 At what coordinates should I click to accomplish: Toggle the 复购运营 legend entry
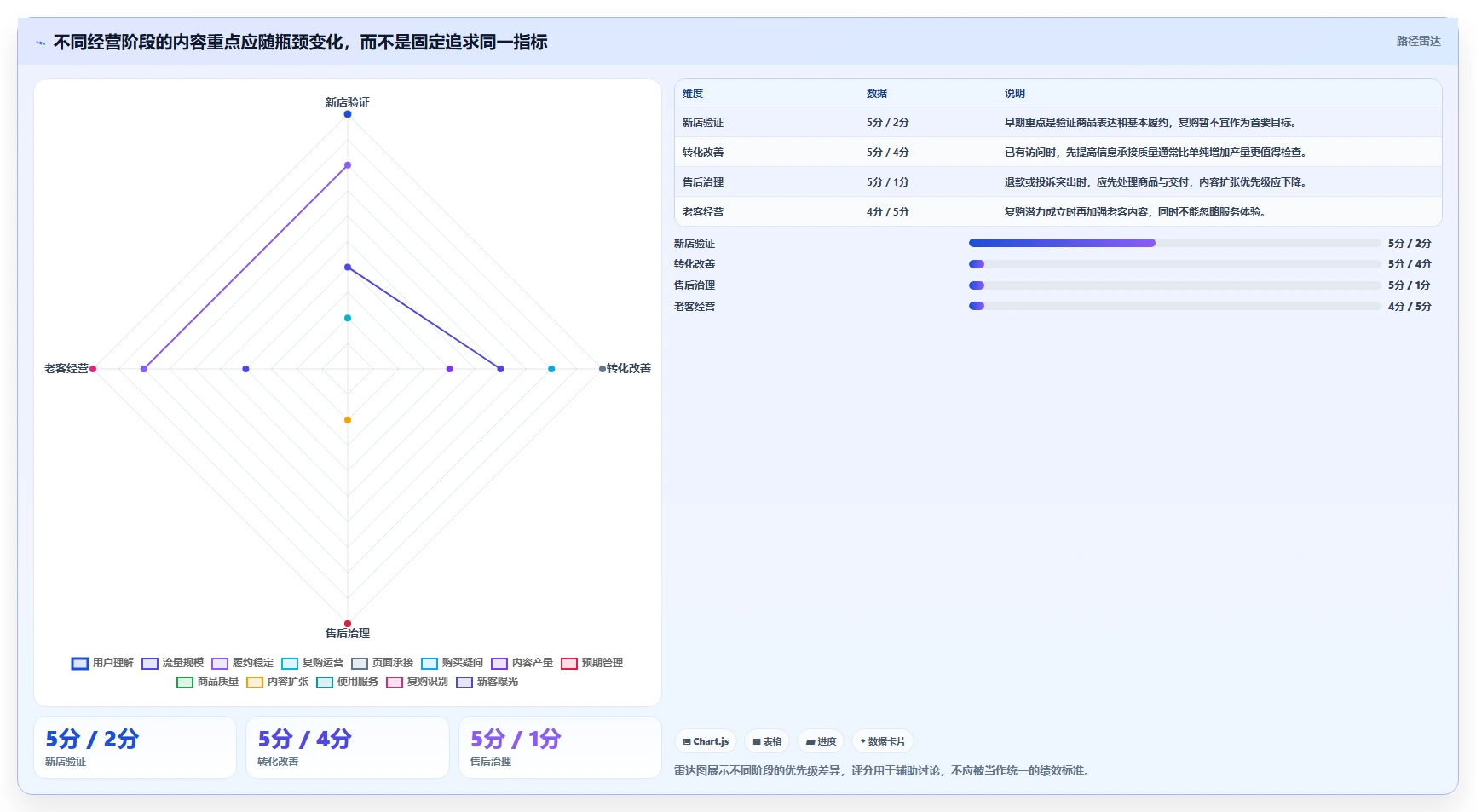click(312, 663)
